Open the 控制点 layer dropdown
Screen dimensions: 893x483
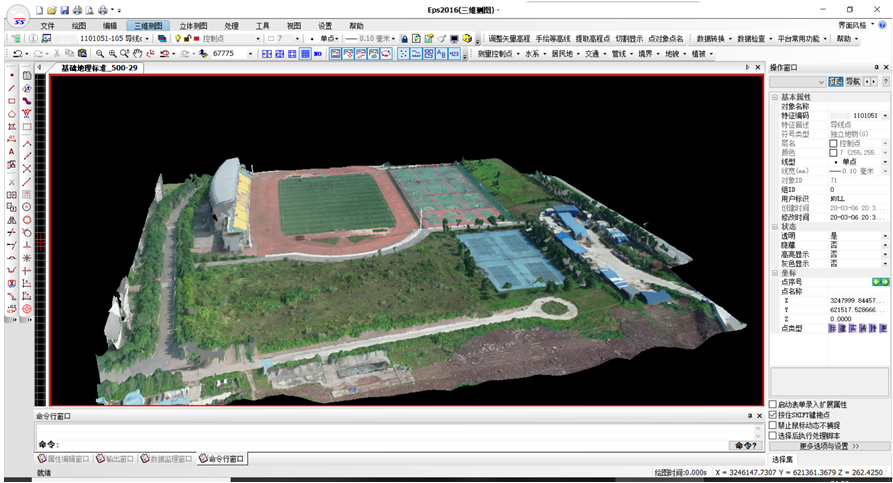[257, 39]
